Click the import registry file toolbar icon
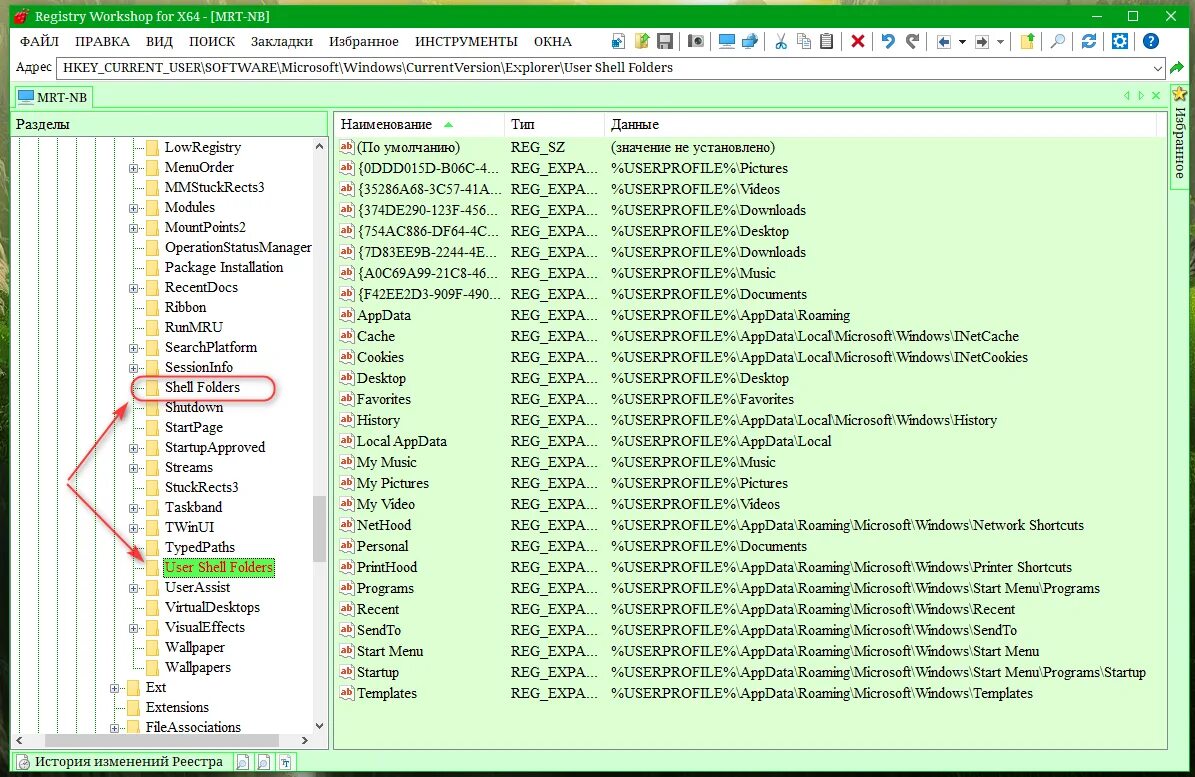Image resolution: width=1195 pixels, height=777 pixels. 618,41
